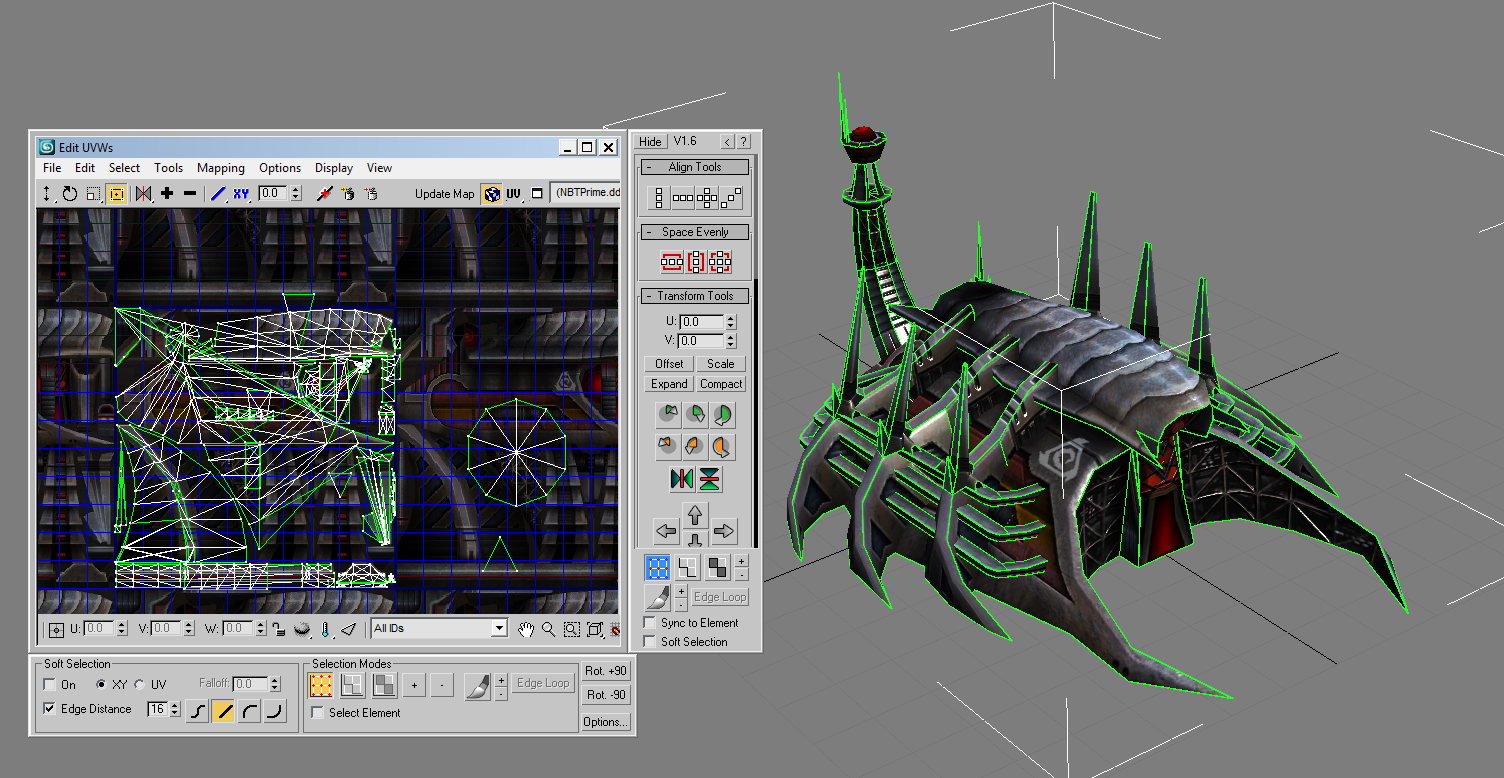Select the UV radio button
Screen dimensions: 1504x778
point(139,685)
